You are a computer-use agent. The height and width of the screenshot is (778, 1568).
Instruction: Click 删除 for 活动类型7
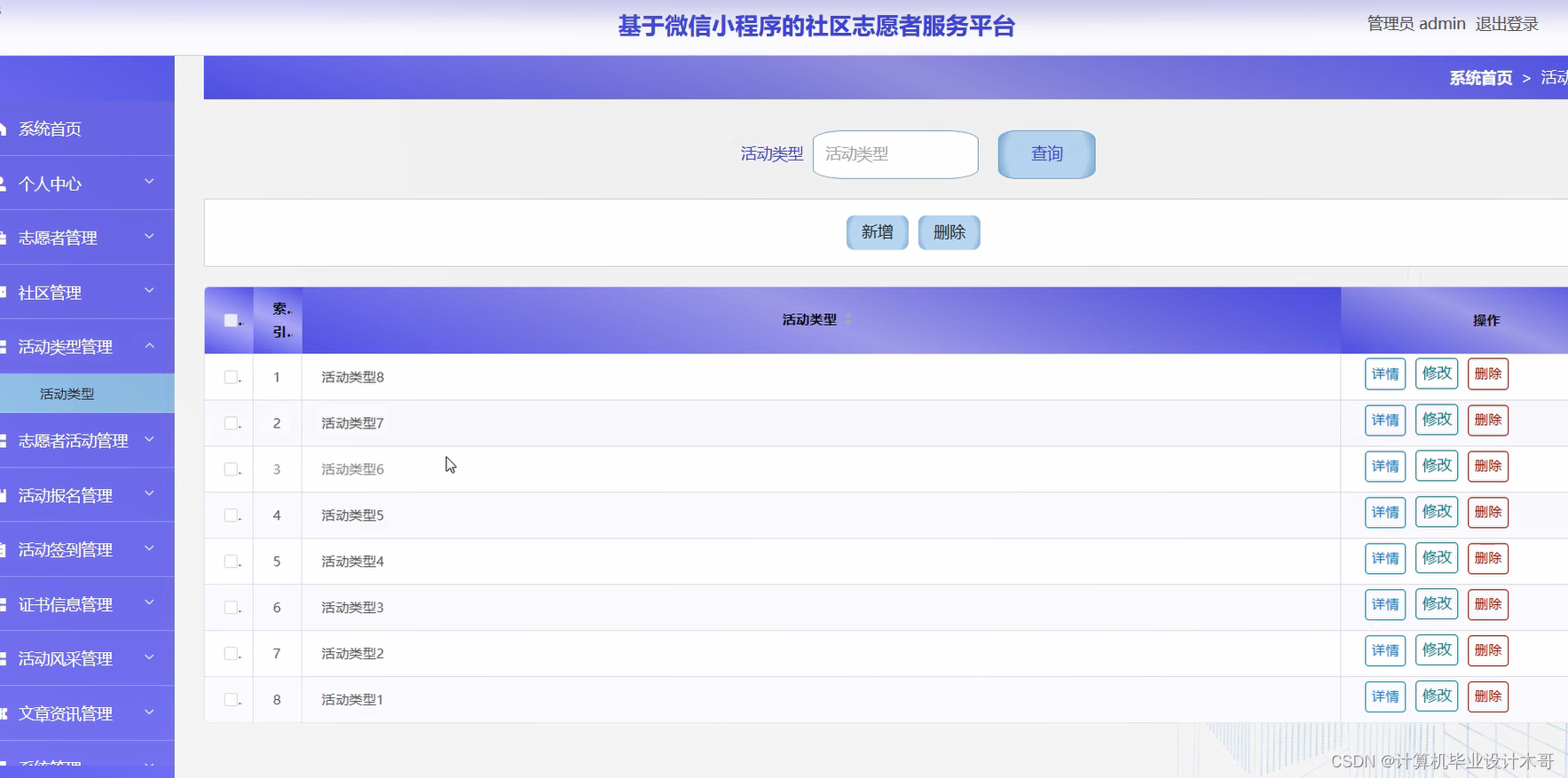1488,420
